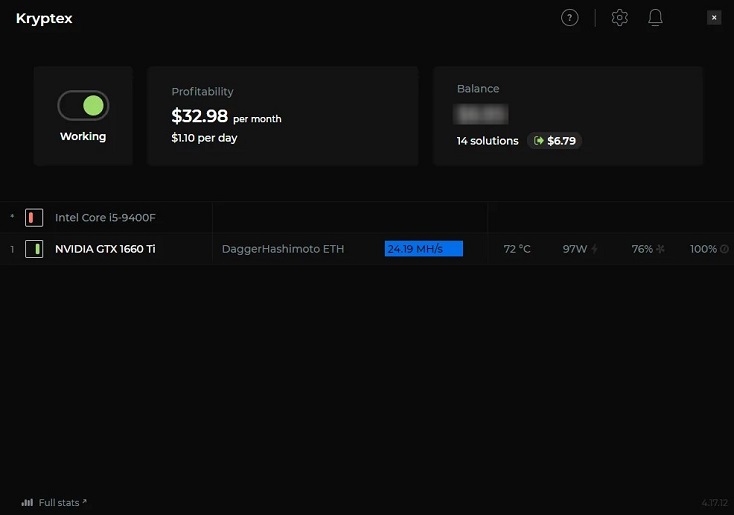Open settings via the gear icon
Screen dimensions: 734x515
tap(620, 18)
